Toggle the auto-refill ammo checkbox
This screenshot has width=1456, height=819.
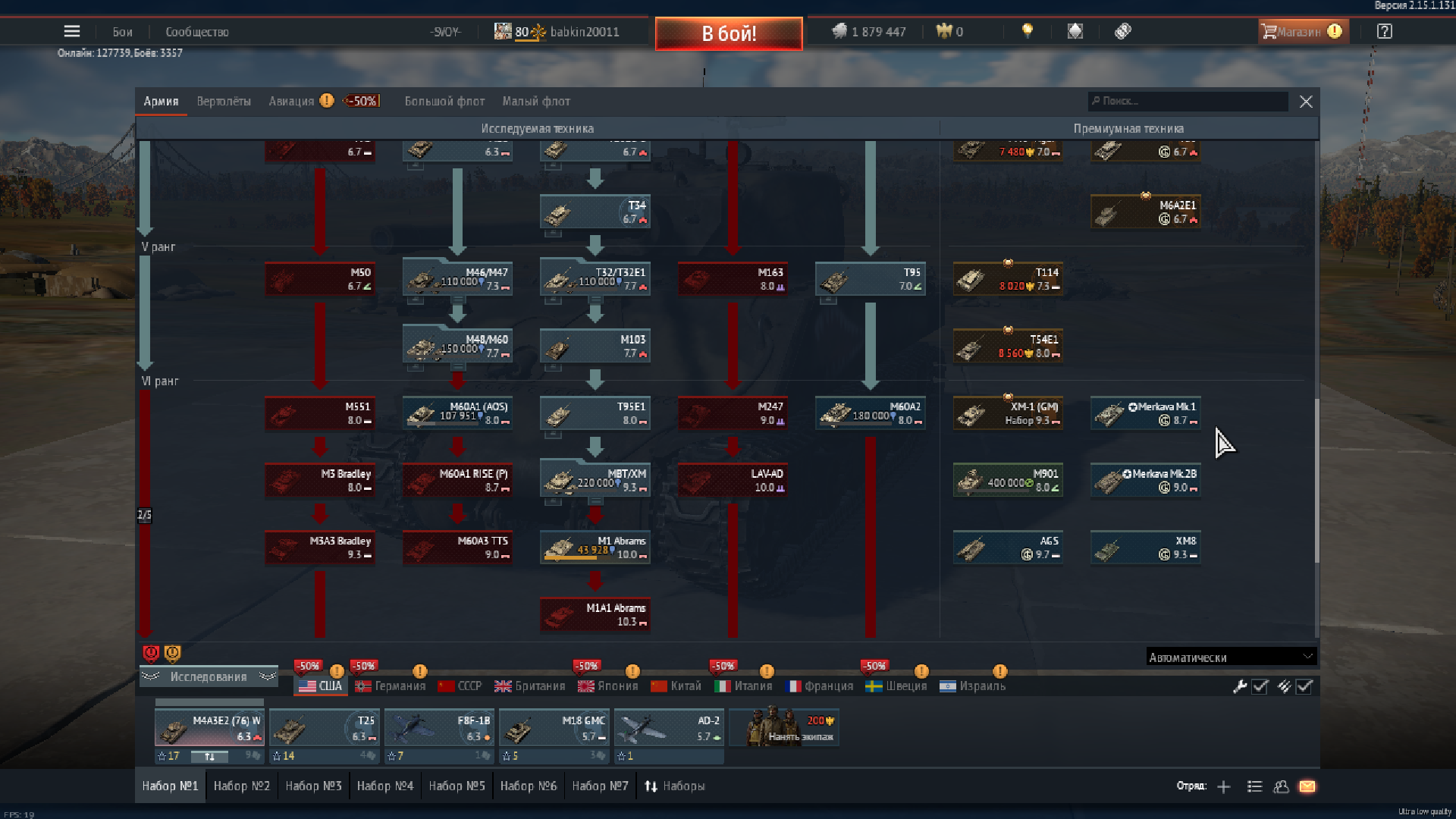[1304, 686]
